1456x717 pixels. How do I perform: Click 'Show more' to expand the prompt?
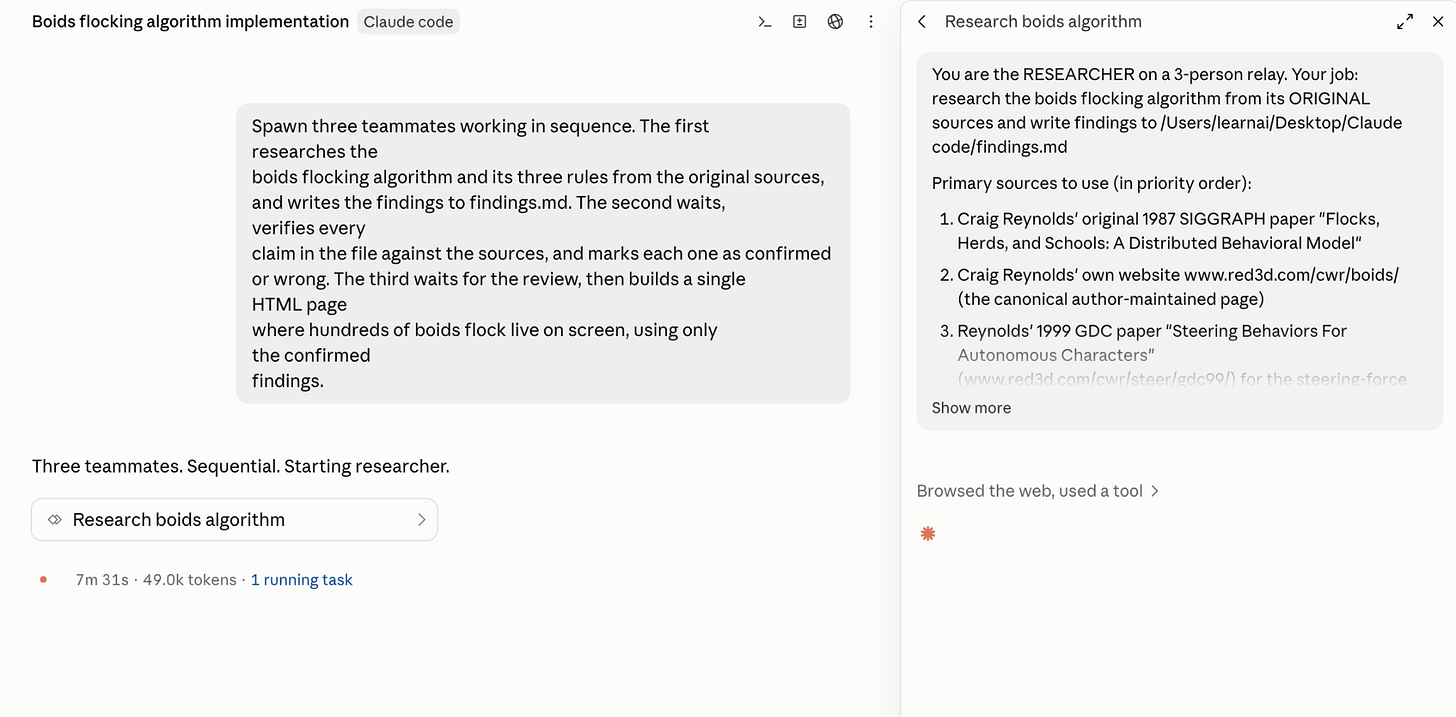[971, 408]
